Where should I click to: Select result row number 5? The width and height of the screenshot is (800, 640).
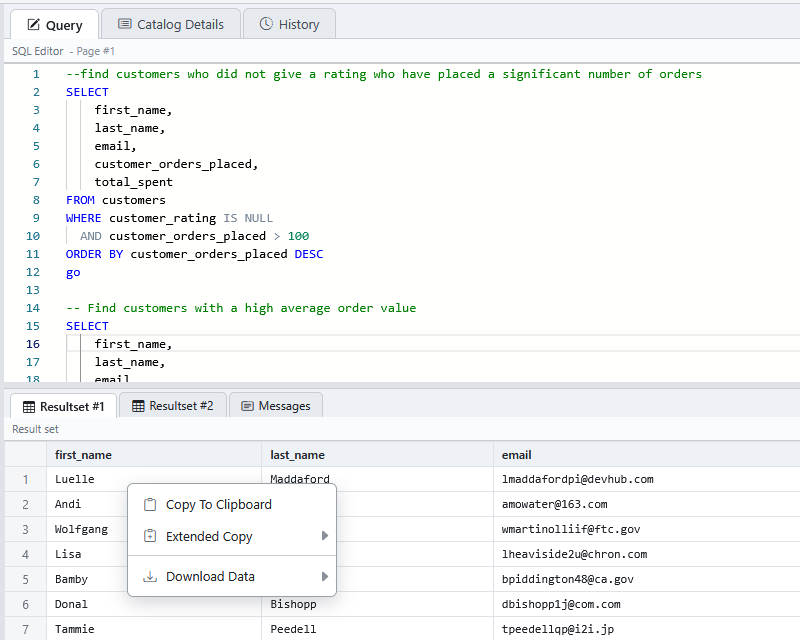click(26, 580)
